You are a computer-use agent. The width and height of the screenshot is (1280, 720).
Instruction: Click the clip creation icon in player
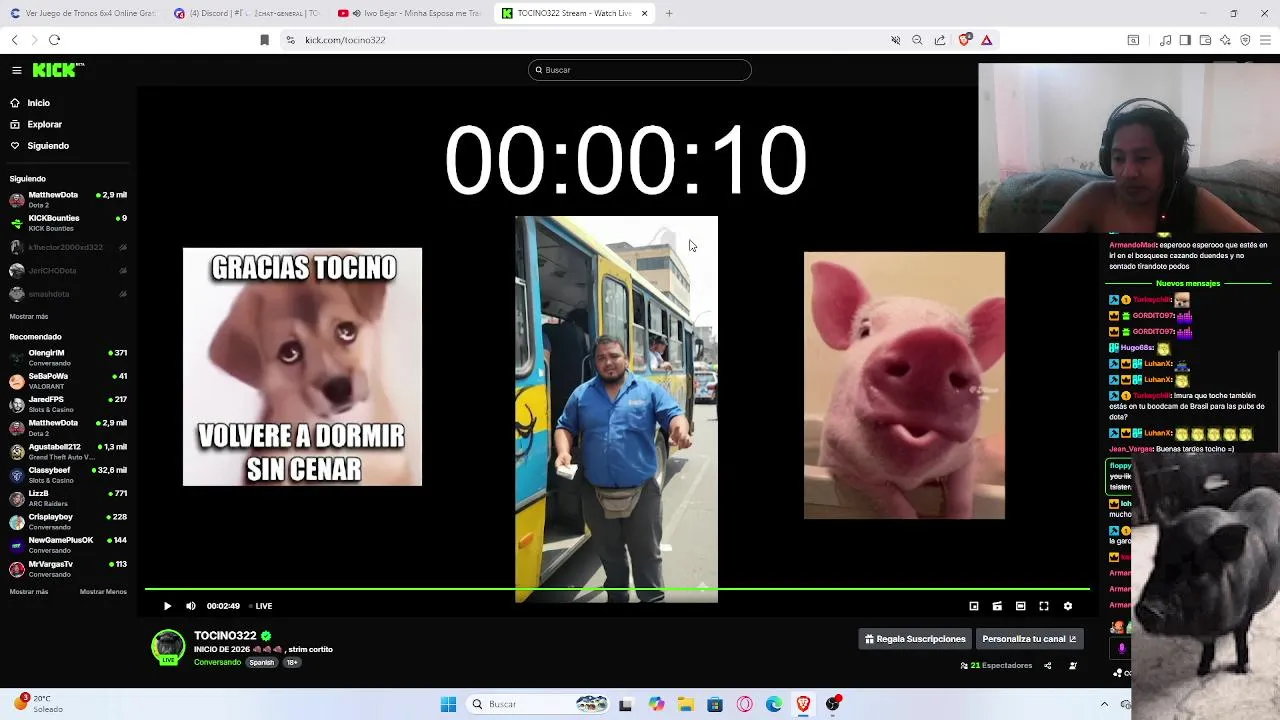(x=997, y=606)
